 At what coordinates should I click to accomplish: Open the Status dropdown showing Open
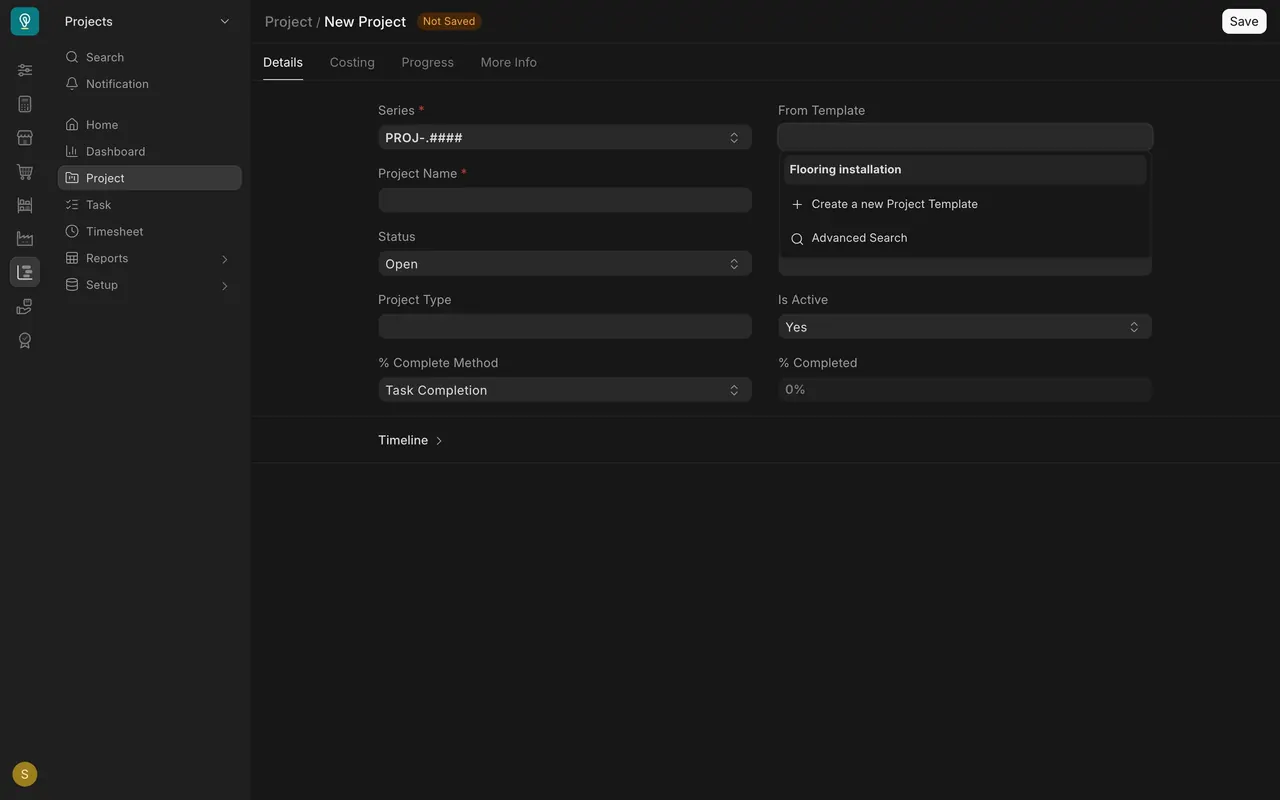click(565, 264)
